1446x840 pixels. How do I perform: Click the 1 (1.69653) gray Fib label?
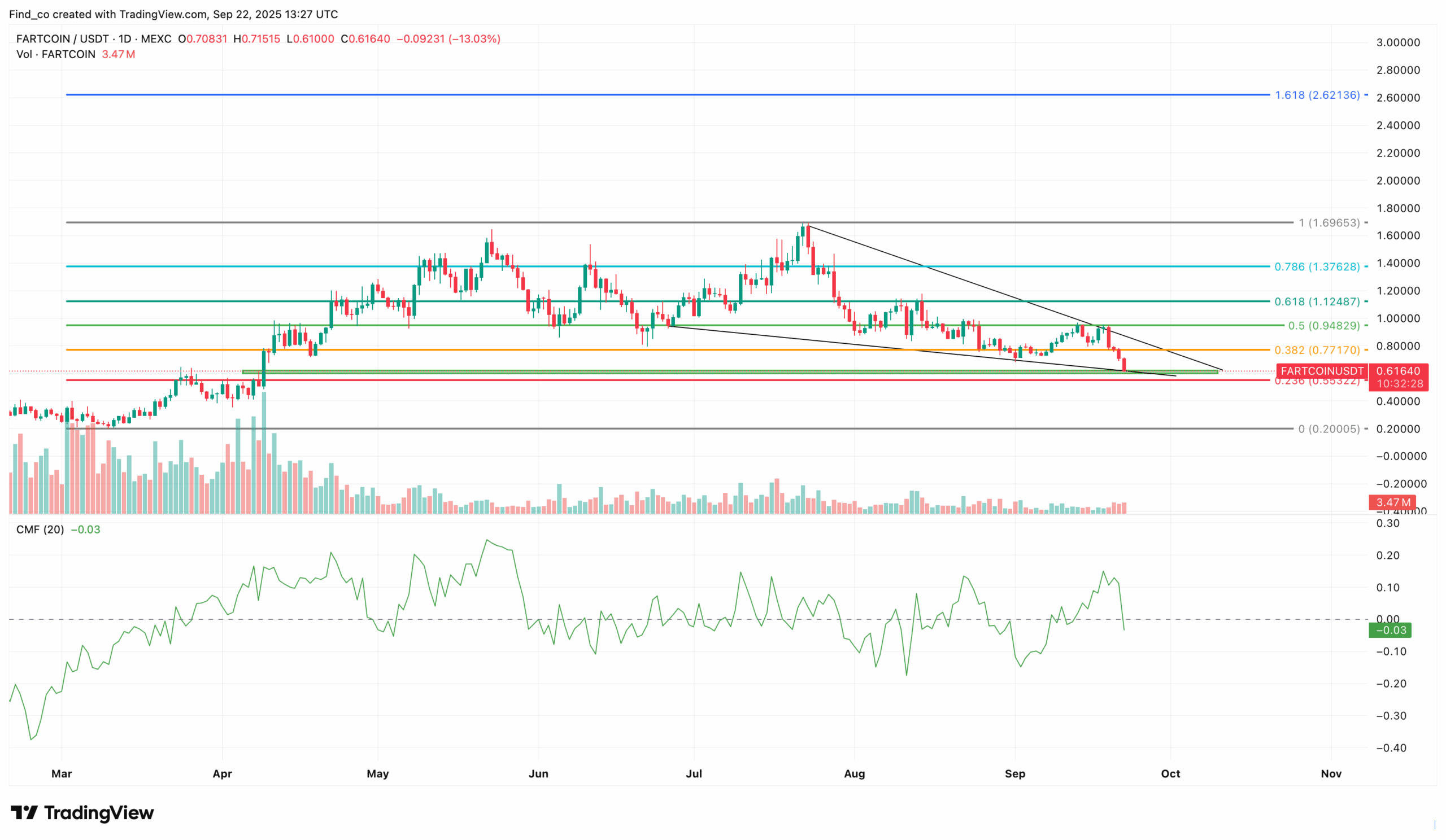coord(1329,222)
